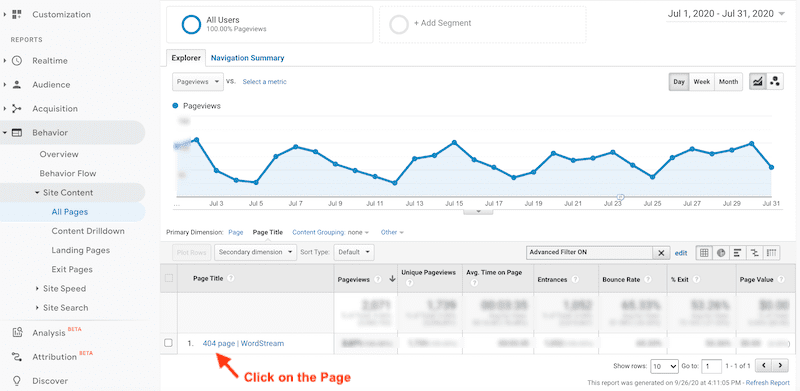Screen dimensions: 800x391
Task: Click help icon next to Entrances
Action: point(575,279)
